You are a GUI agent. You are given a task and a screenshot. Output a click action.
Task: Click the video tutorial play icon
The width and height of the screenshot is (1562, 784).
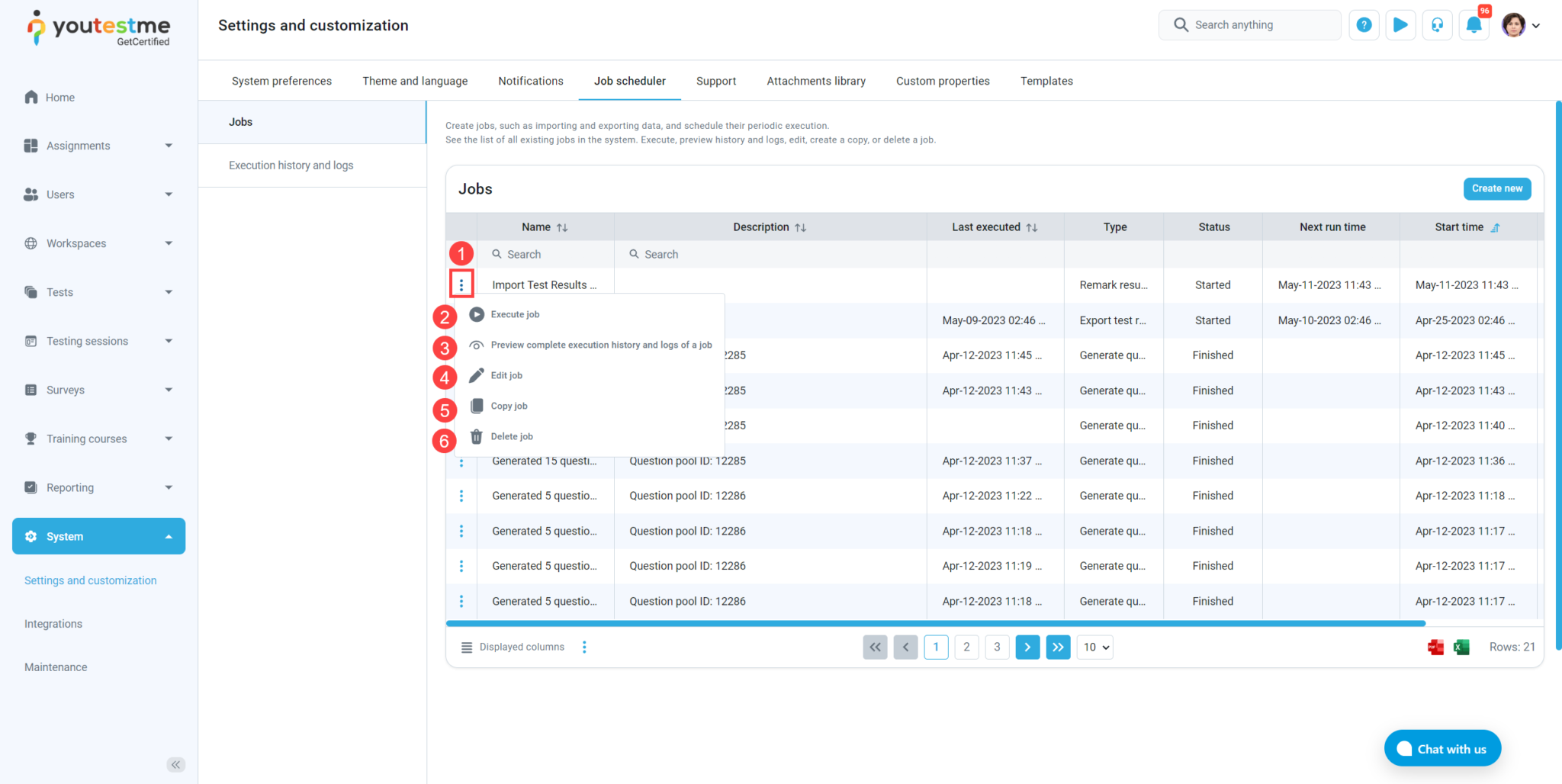(x=1400, y=25)
